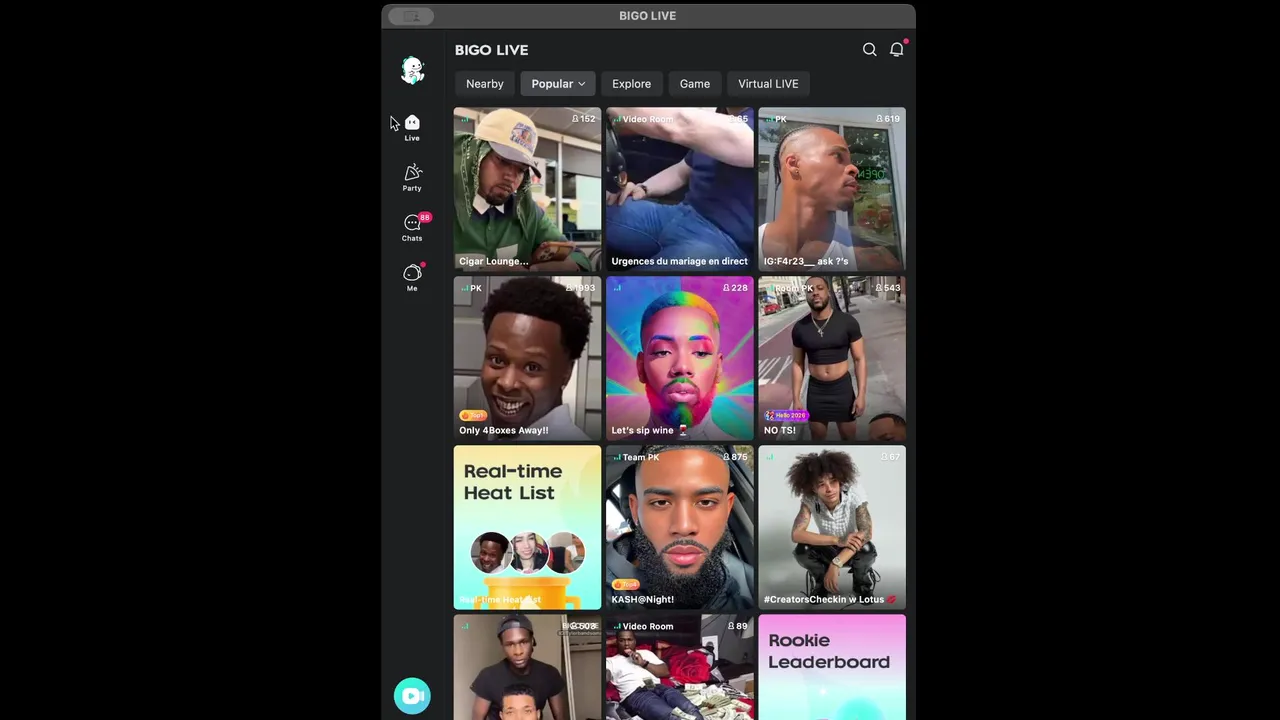Click the 619 viewer count

click(888, 119)
